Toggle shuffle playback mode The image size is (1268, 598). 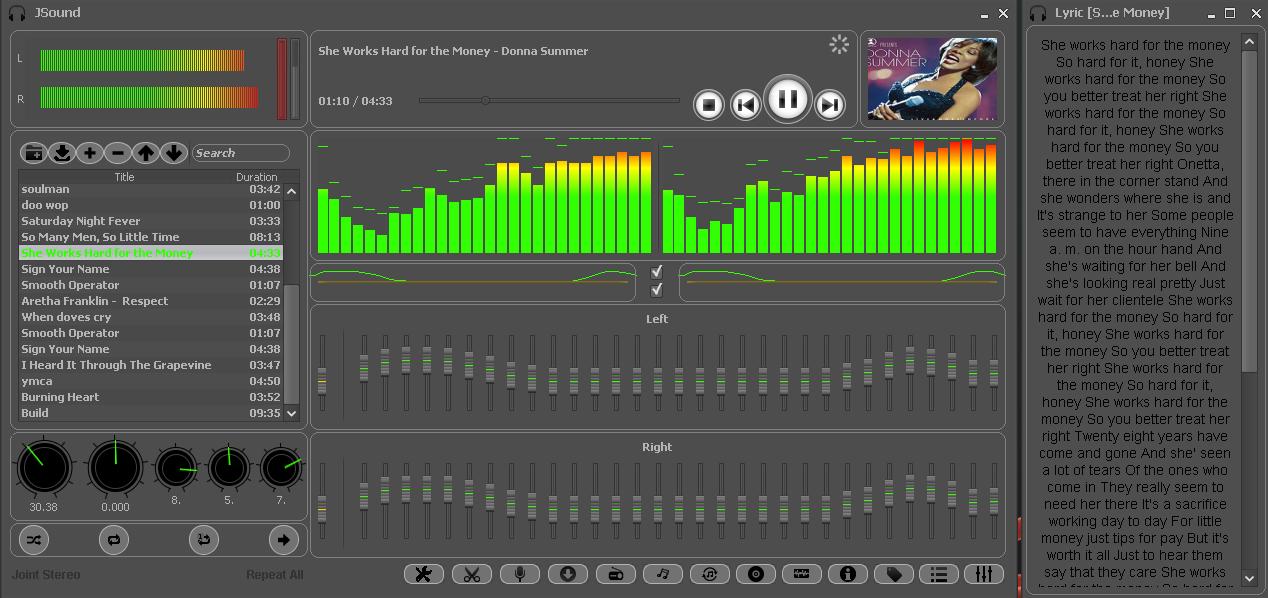(34, 540)
